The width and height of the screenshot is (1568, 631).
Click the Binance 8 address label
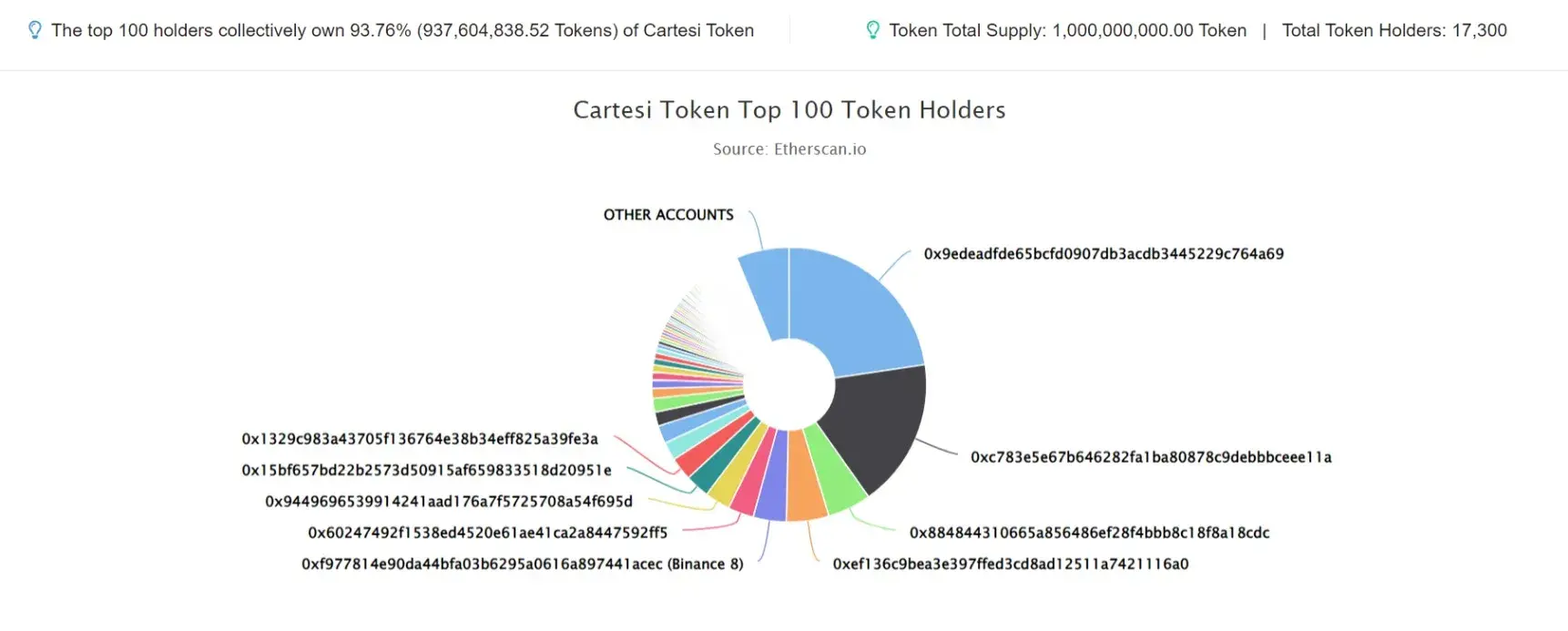[523, 564]
